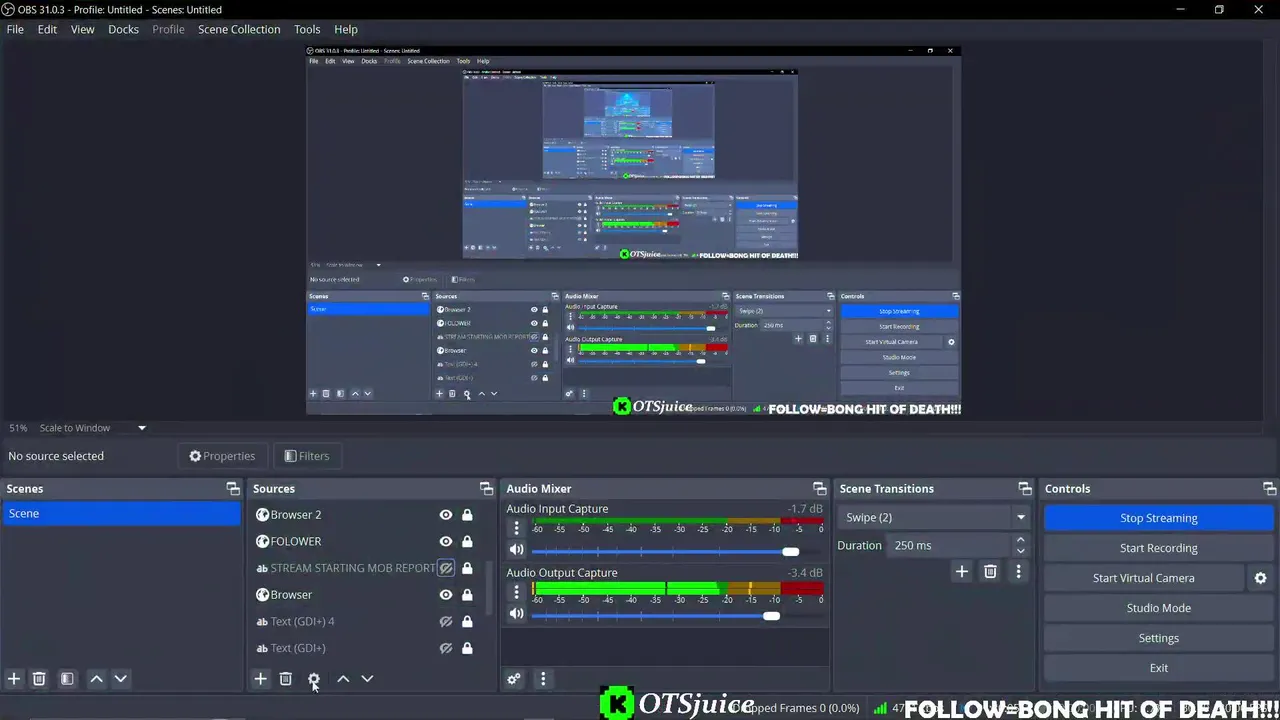Show the STREAM STARTING MOB REPORT source
Viewport: 1280px width, 720px height.
click(x=446, y=568)
